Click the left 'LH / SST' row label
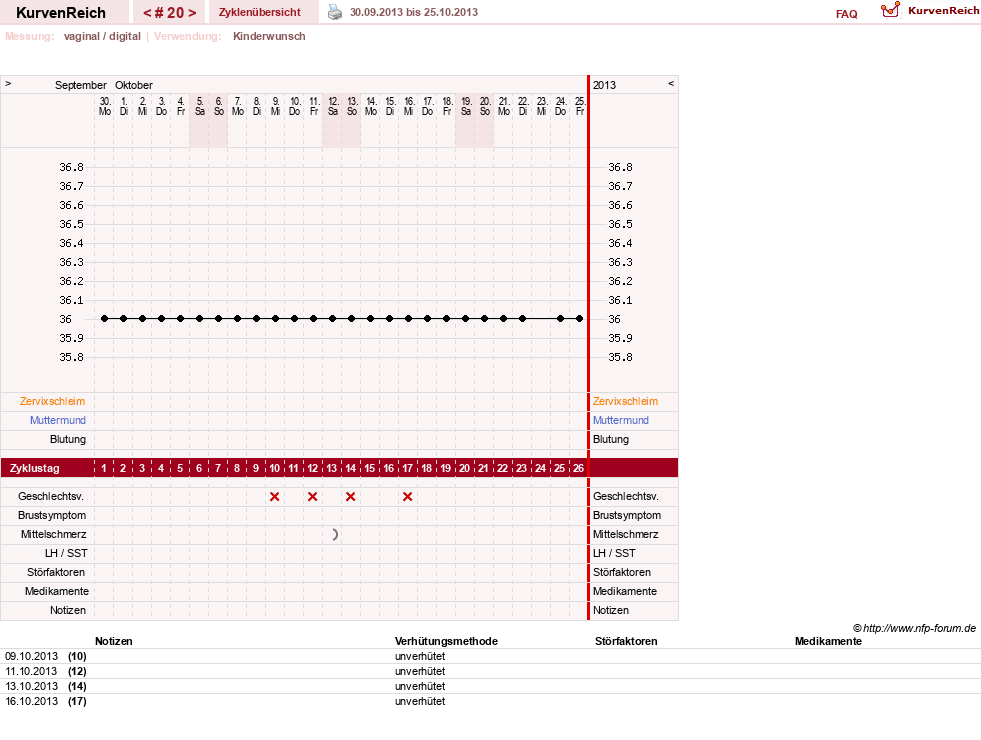The height and width of the screenshot is (740, 981). point(66,553)
